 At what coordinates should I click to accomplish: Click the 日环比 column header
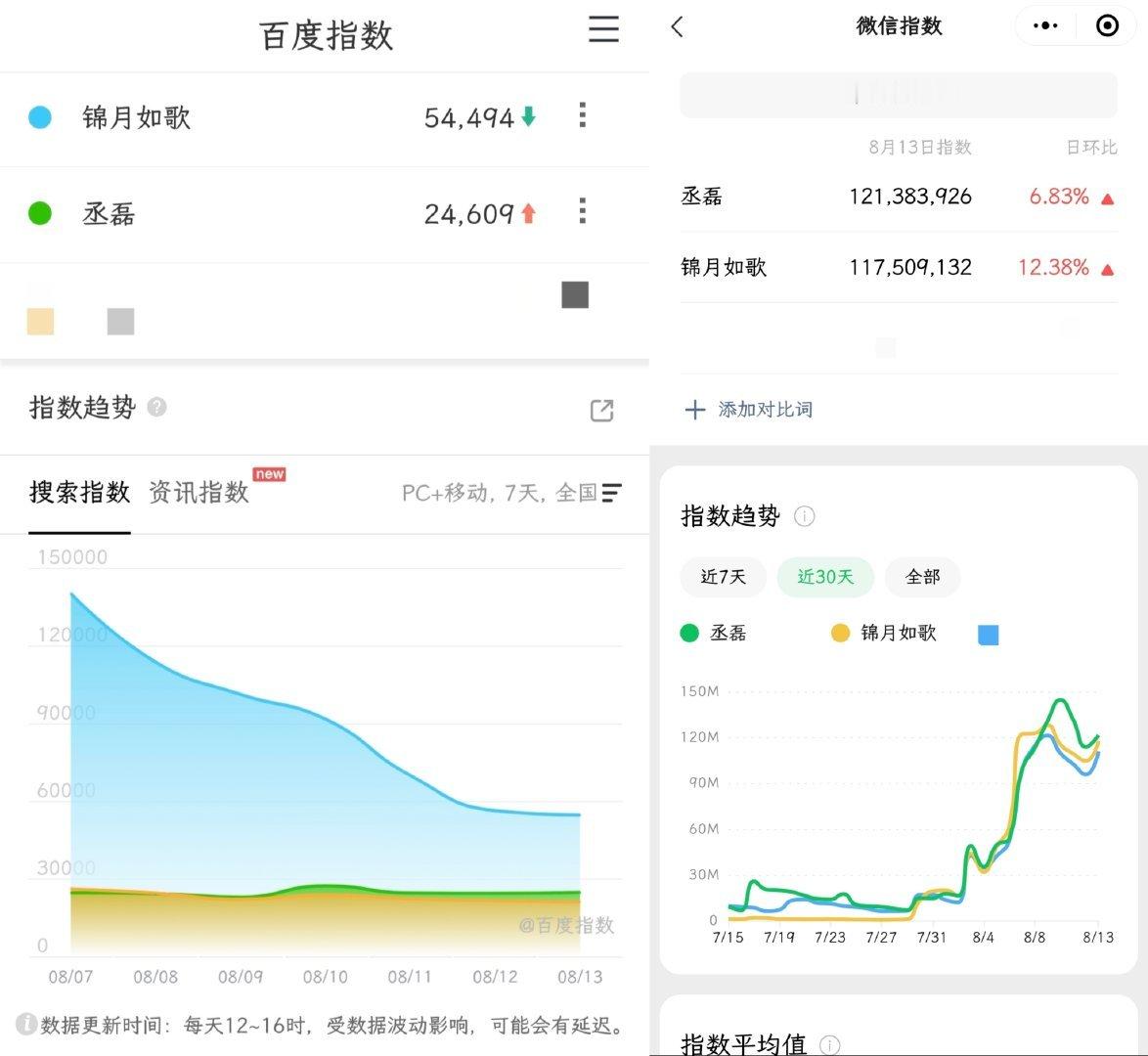1091,148
